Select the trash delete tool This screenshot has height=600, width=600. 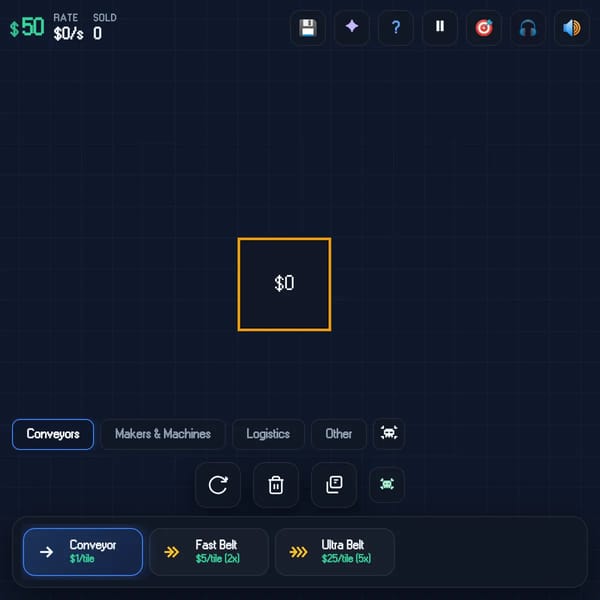(276, 485)
